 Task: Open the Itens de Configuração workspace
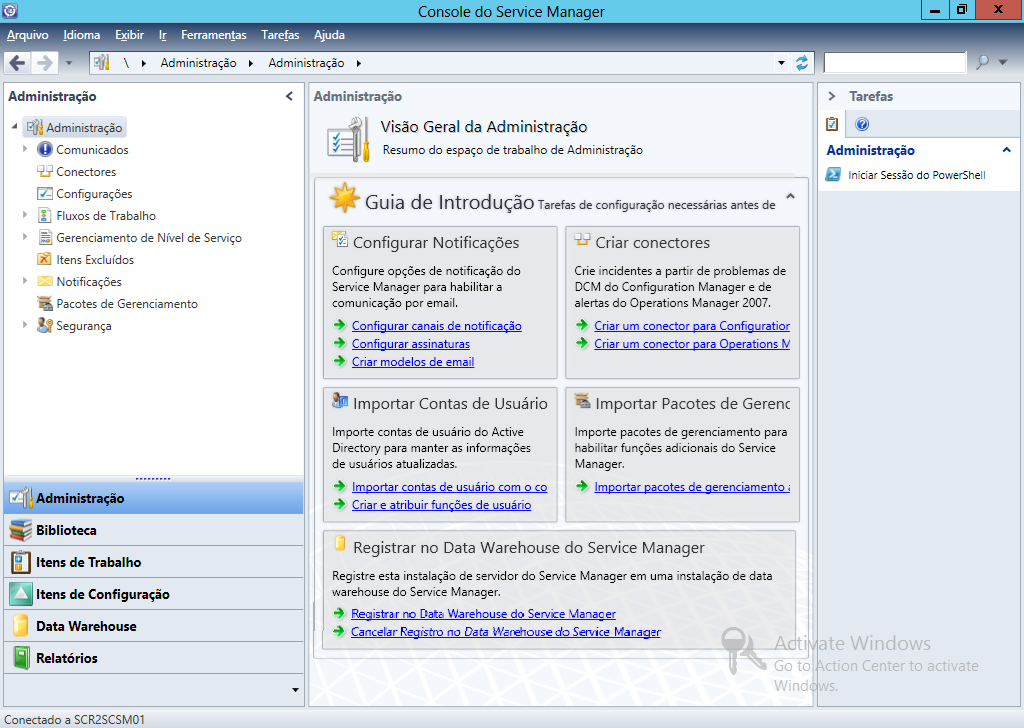tap(153, 594)
